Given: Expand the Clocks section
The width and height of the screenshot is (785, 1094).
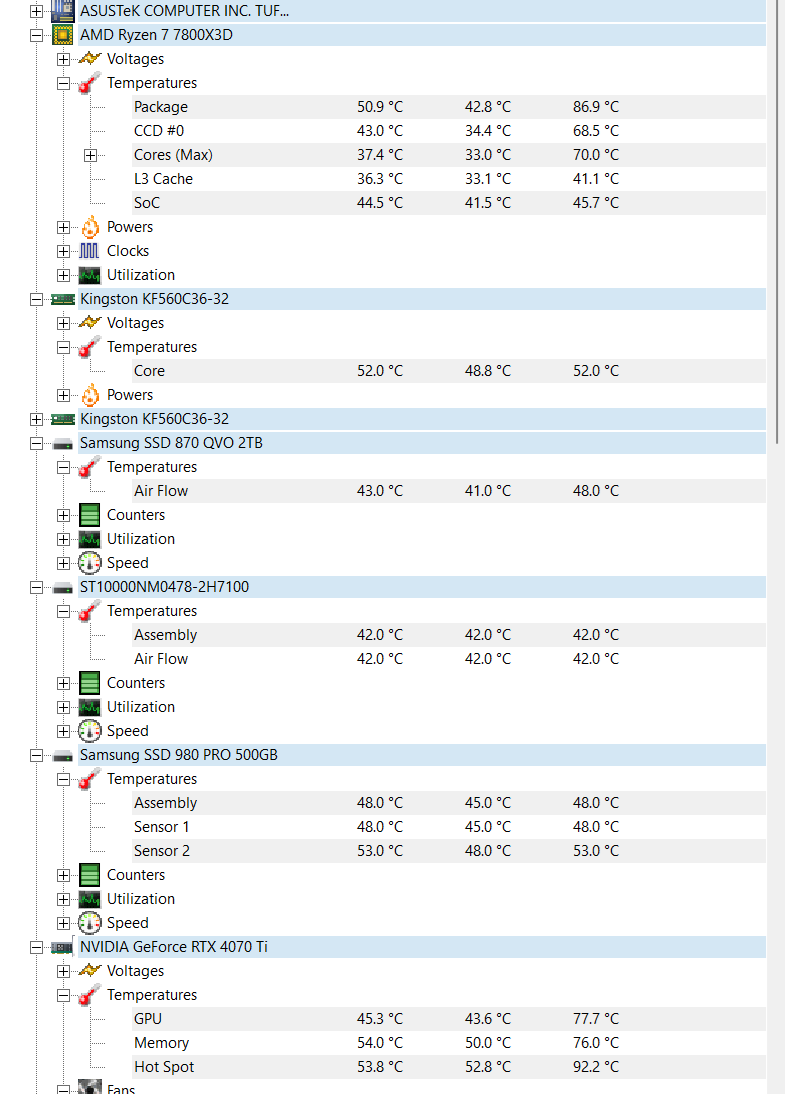Looking at the screenshot, I should coord(63,251).
